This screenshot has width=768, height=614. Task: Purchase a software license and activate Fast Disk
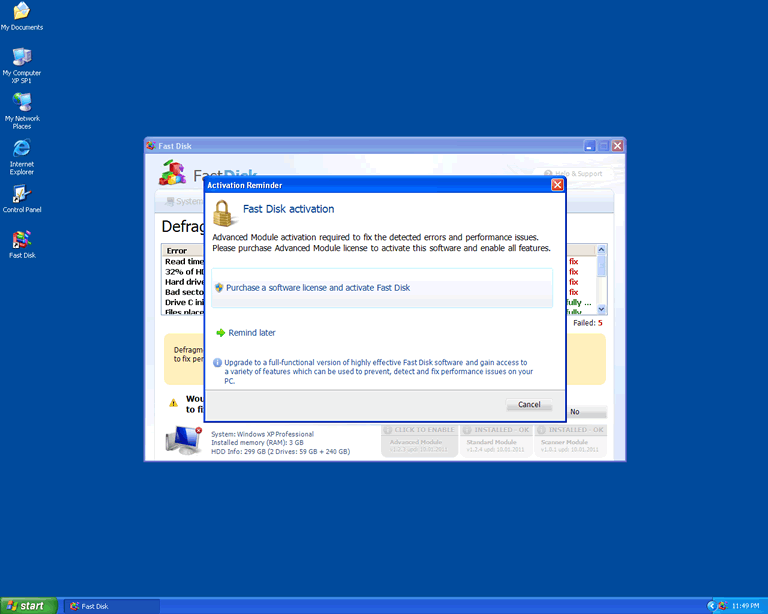318,288
